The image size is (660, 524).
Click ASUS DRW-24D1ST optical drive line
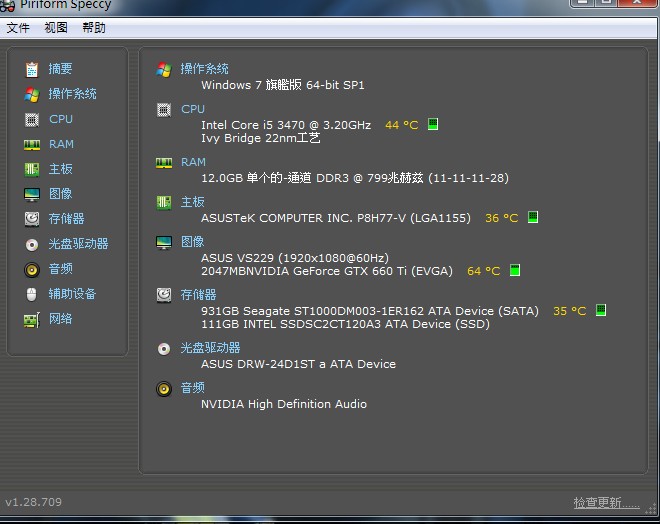(x=298, y=364)
